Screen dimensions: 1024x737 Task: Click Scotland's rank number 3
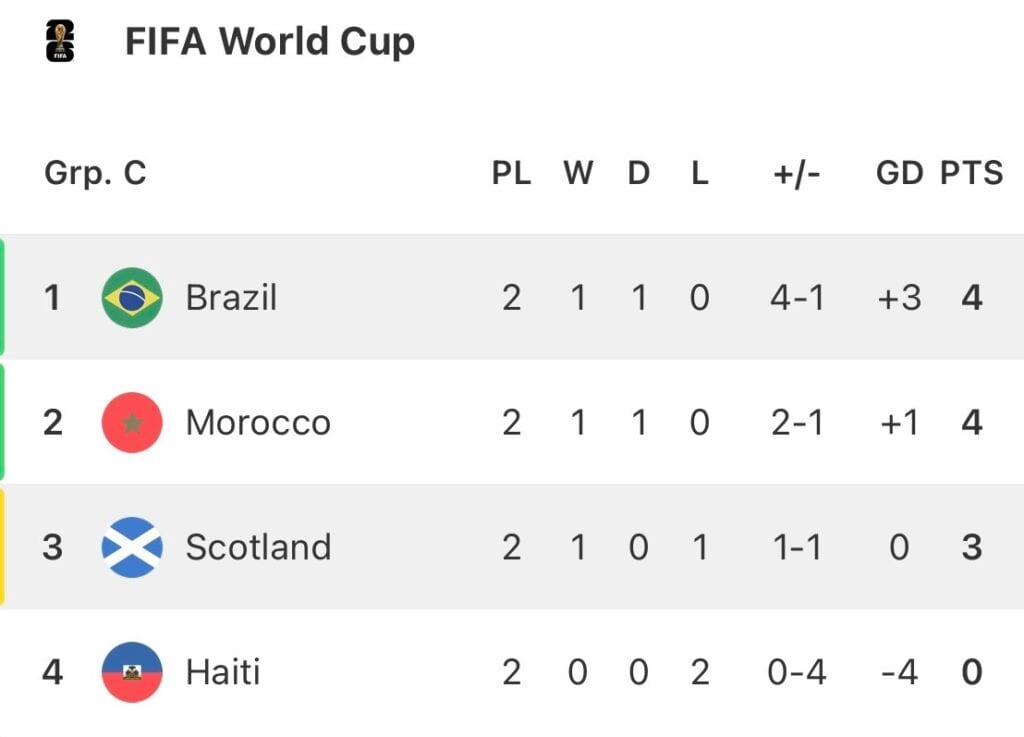coord(52,547)
